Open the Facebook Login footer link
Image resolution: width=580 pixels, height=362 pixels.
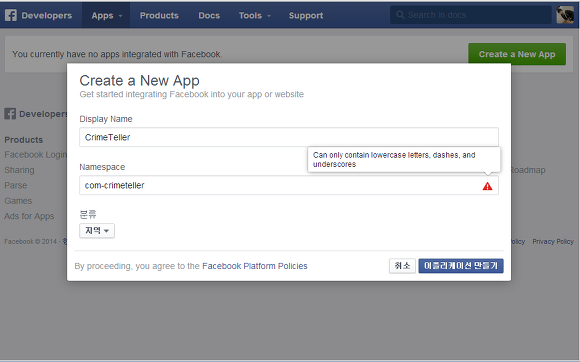(36, 155)
